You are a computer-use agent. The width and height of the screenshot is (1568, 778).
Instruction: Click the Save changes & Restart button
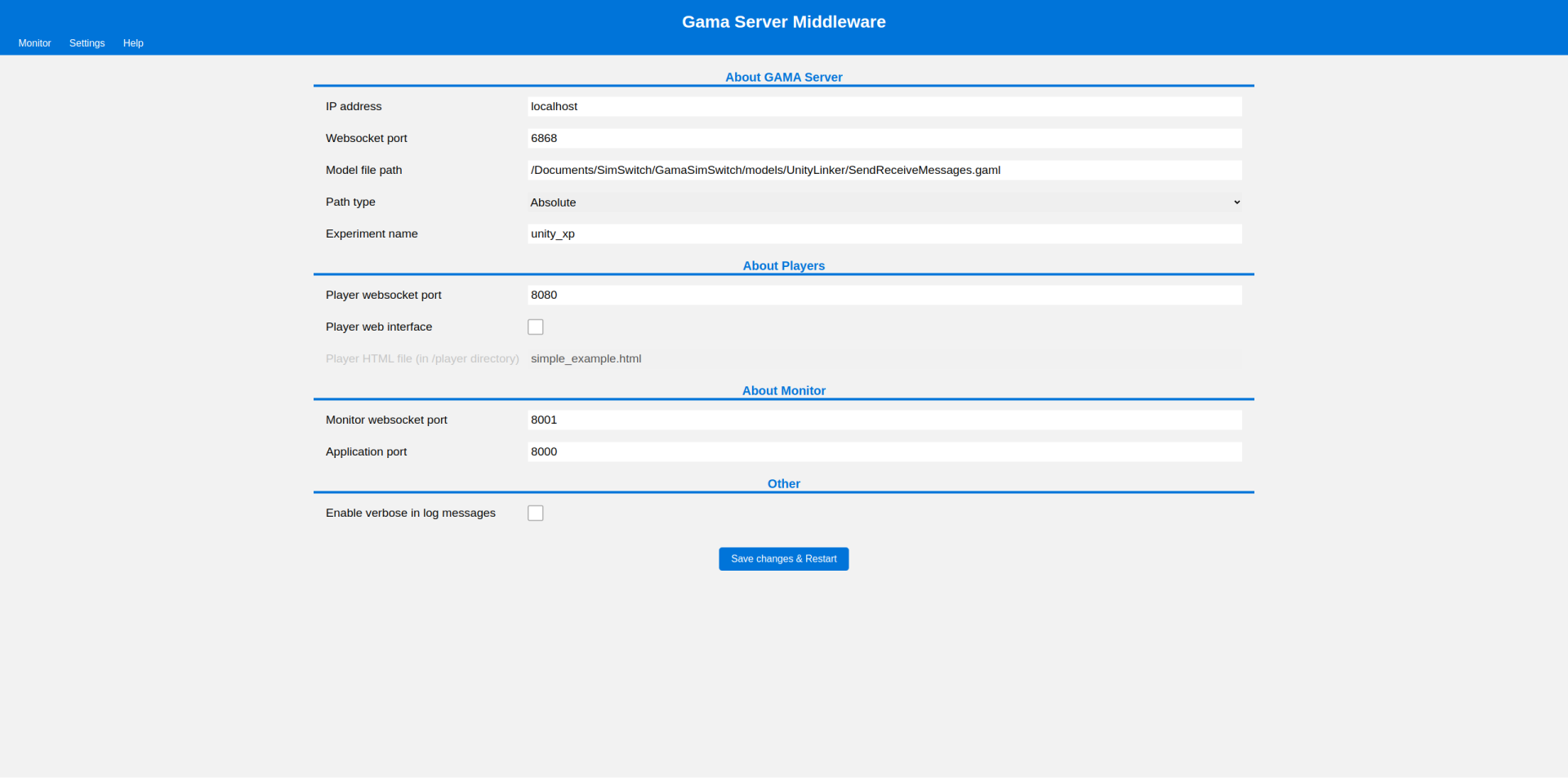point(783,558)
